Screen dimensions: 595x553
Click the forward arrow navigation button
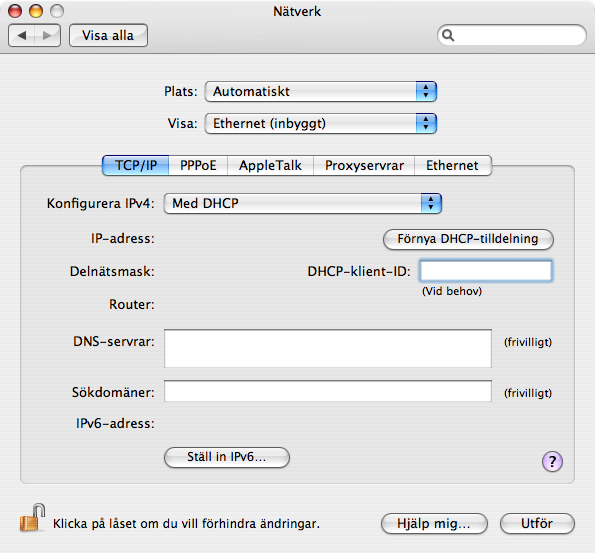pyautogui.click(x=47, y=36)
